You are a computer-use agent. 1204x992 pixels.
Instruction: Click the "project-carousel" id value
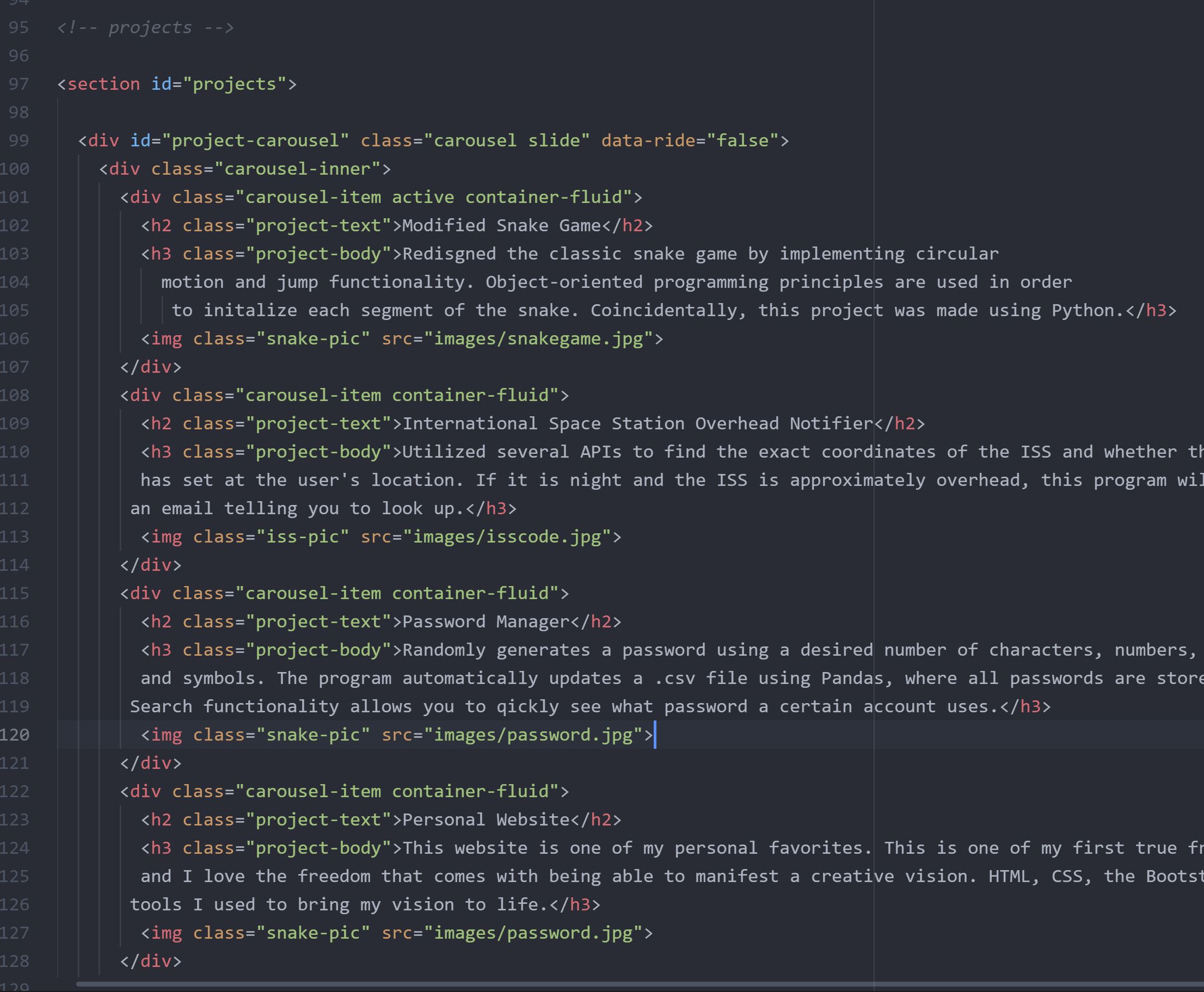click(255, 140)
